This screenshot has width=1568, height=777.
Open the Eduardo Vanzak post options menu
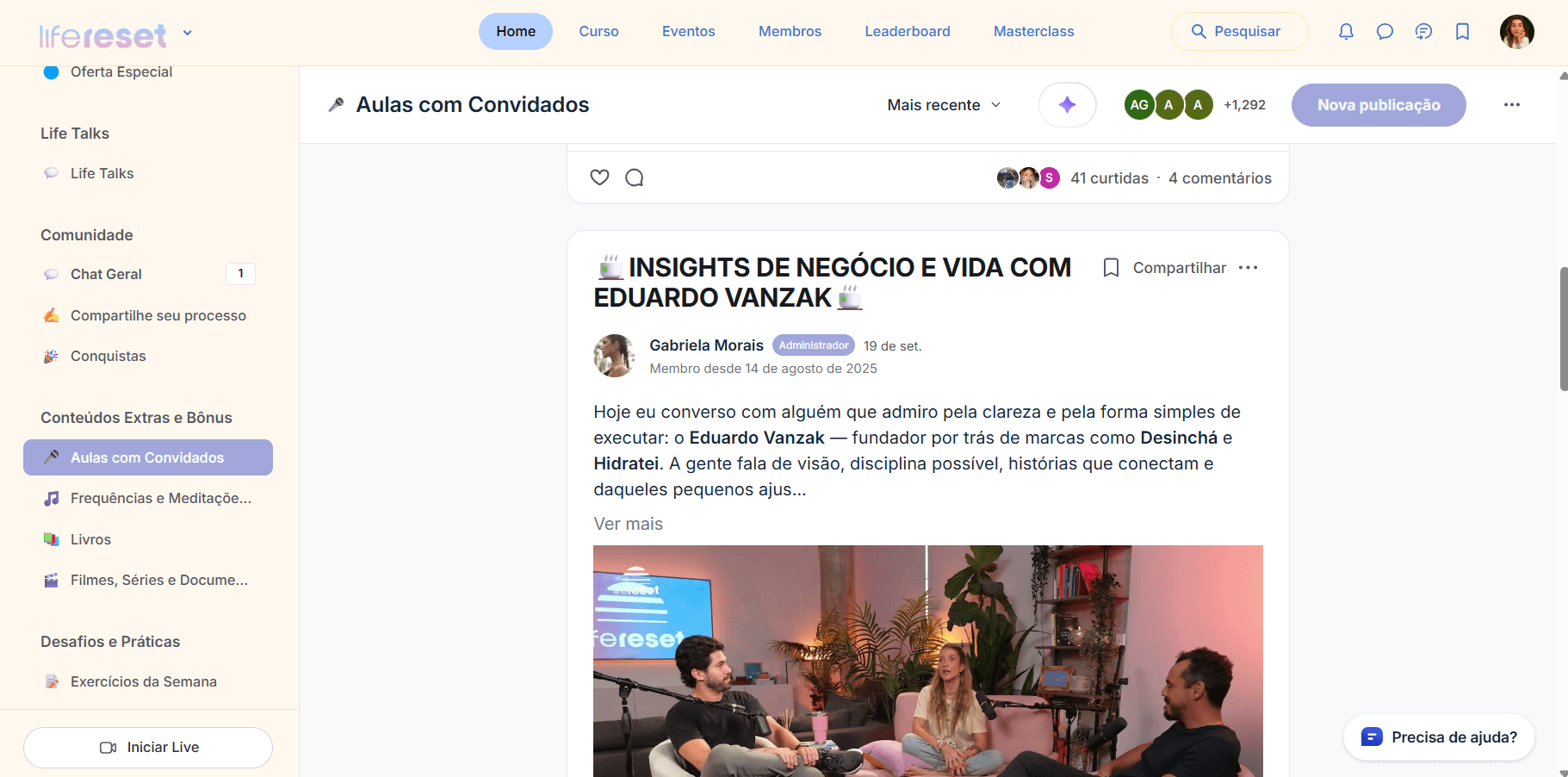click(1248, 268)
